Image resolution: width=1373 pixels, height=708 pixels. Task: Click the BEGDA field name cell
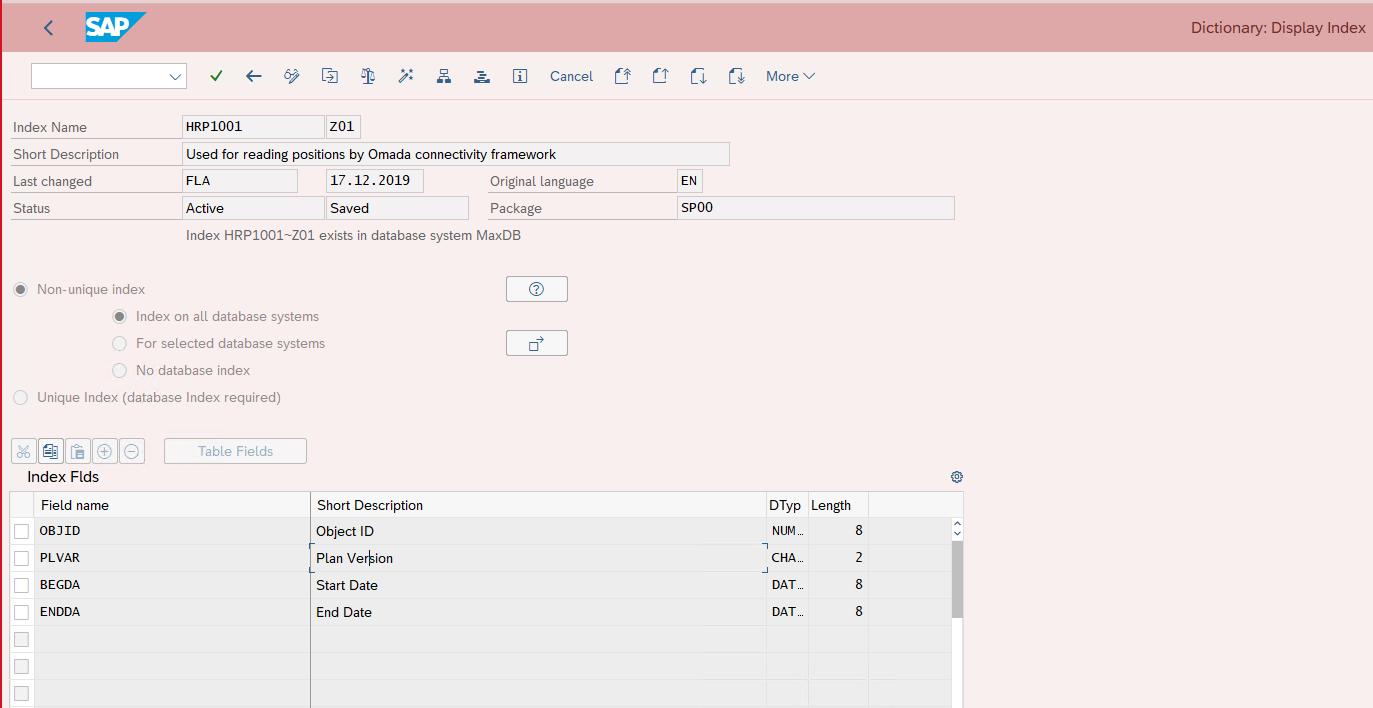click(172, 585)
